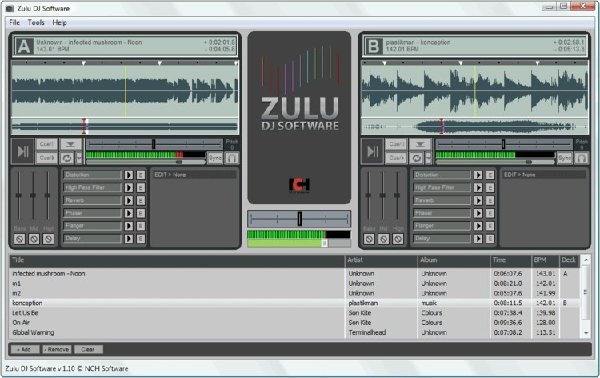
Task: Enable the Distortion effect on deck A
Action: (x=129, y=175)
